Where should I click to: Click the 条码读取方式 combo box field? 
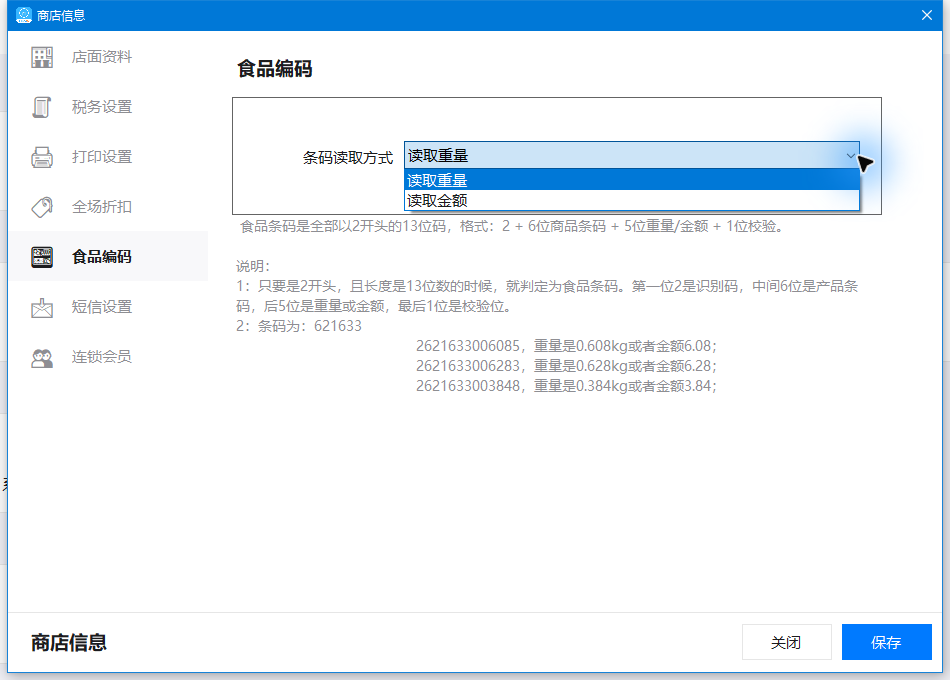pyautogui.click(x=631, y=156)
